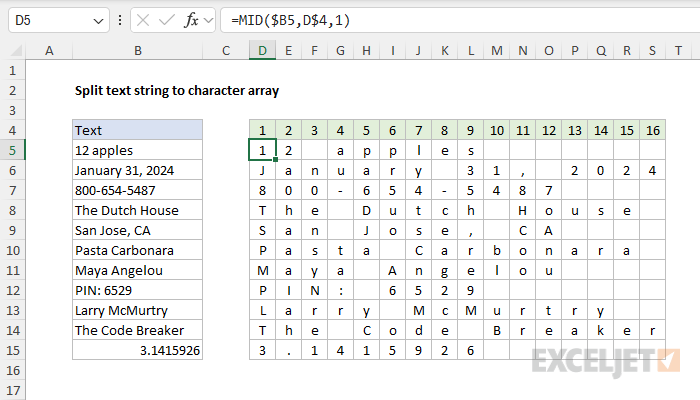Select the cell '800-654-5487'
The image size is (700, 400).
click(138, 191)
